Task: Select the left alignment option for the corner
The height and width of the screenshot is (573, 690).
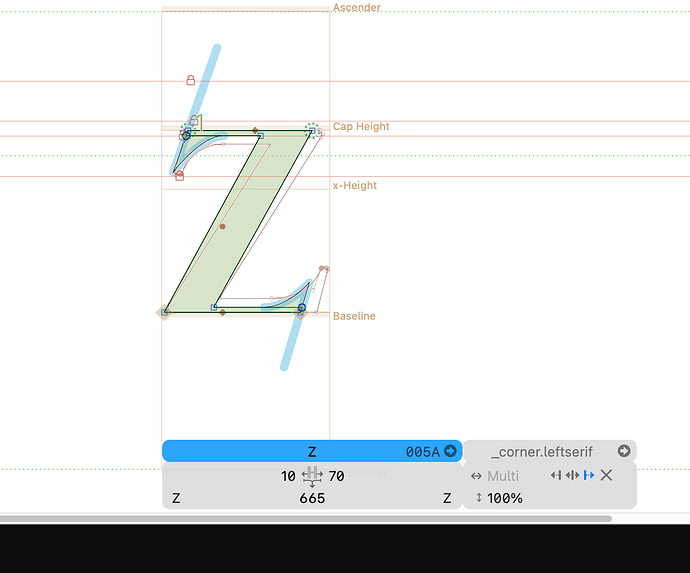Action: pos(556,476)
